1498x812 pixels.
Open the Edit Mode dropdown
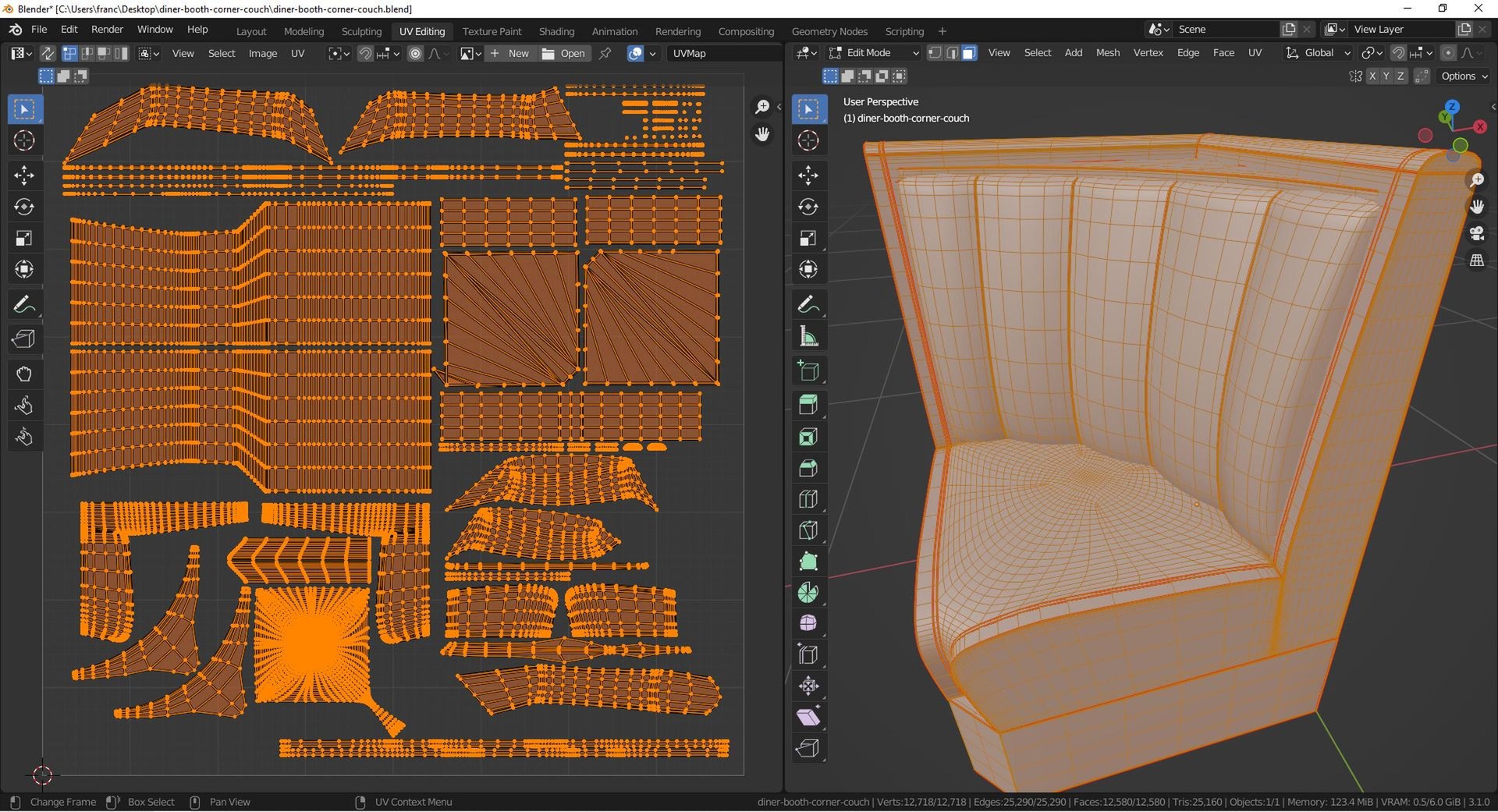(x=874, y=52)
